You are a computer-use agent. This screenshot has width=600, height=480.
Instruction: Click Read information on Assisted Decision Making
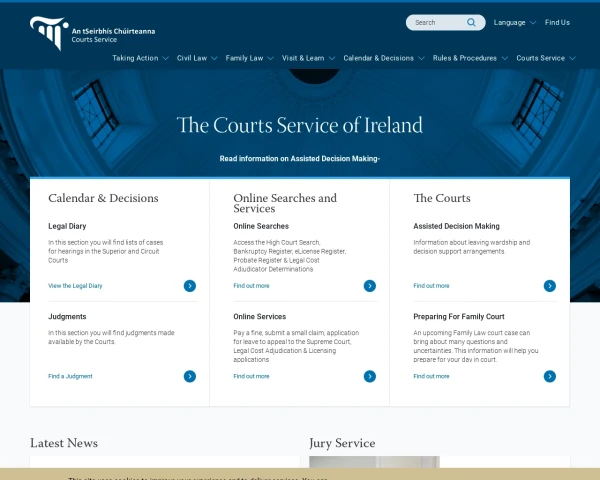[x=300, y=158]
